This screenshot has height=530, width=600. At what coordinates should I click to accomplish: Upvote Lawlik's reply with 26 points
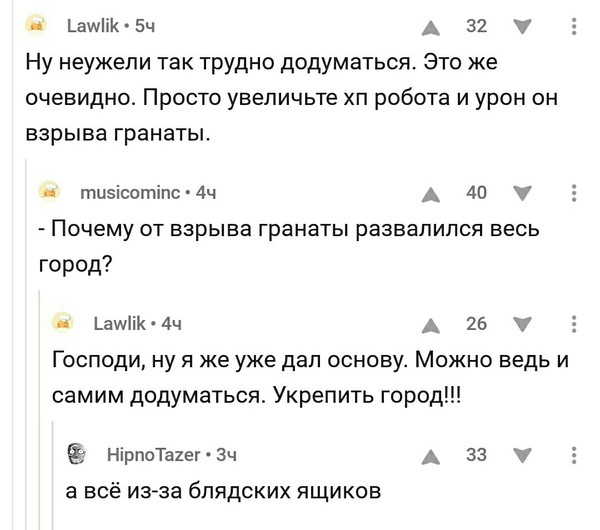(432, 323)
